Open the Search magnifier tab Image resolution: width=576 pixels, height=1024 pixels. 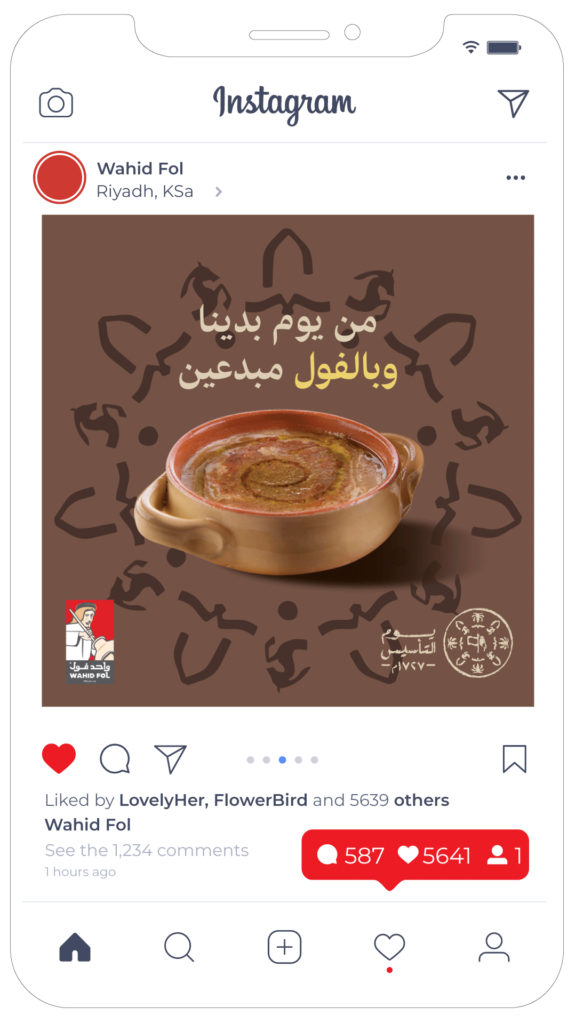click(179, 947)
